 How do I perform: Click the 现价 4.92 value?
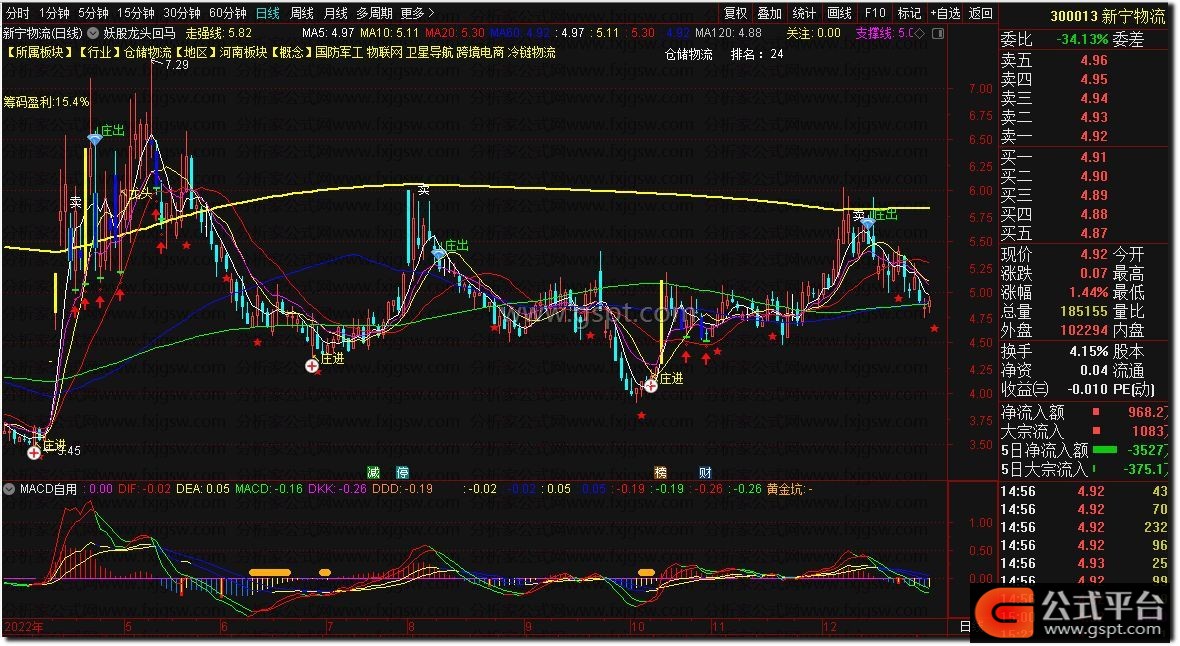1094,254
